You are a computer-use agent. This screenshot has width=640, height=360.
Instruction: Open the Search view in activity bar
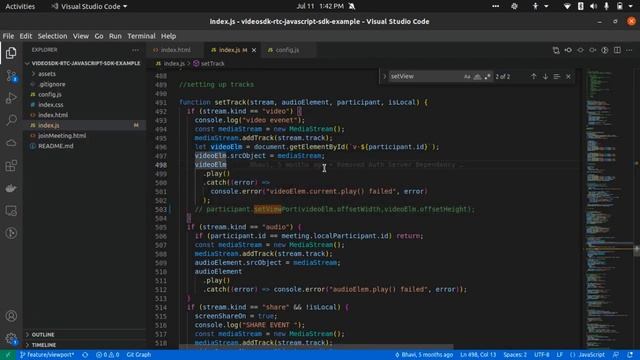11,120
